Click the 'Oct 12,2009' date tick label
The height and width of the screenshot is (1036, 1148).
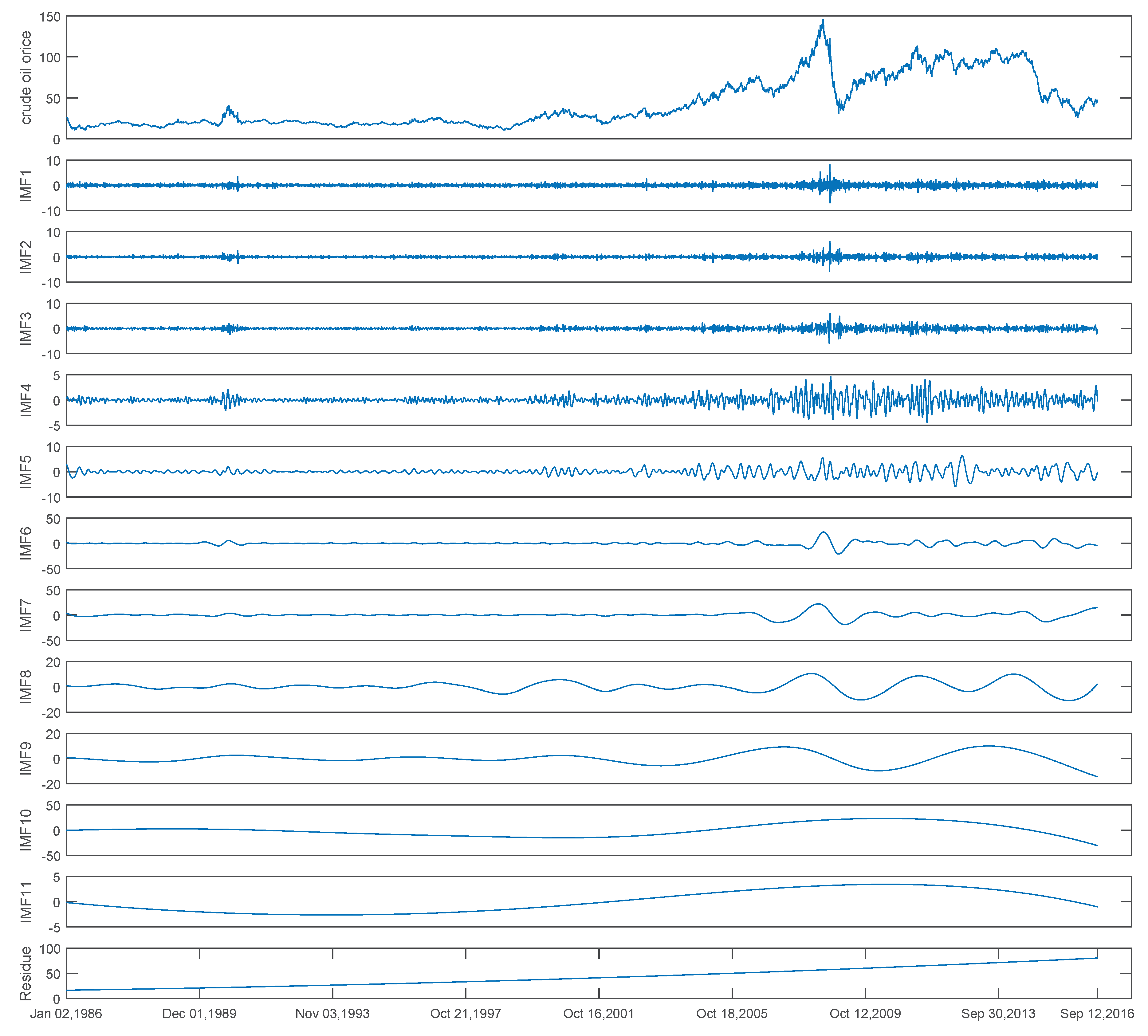pos(865,1014)
